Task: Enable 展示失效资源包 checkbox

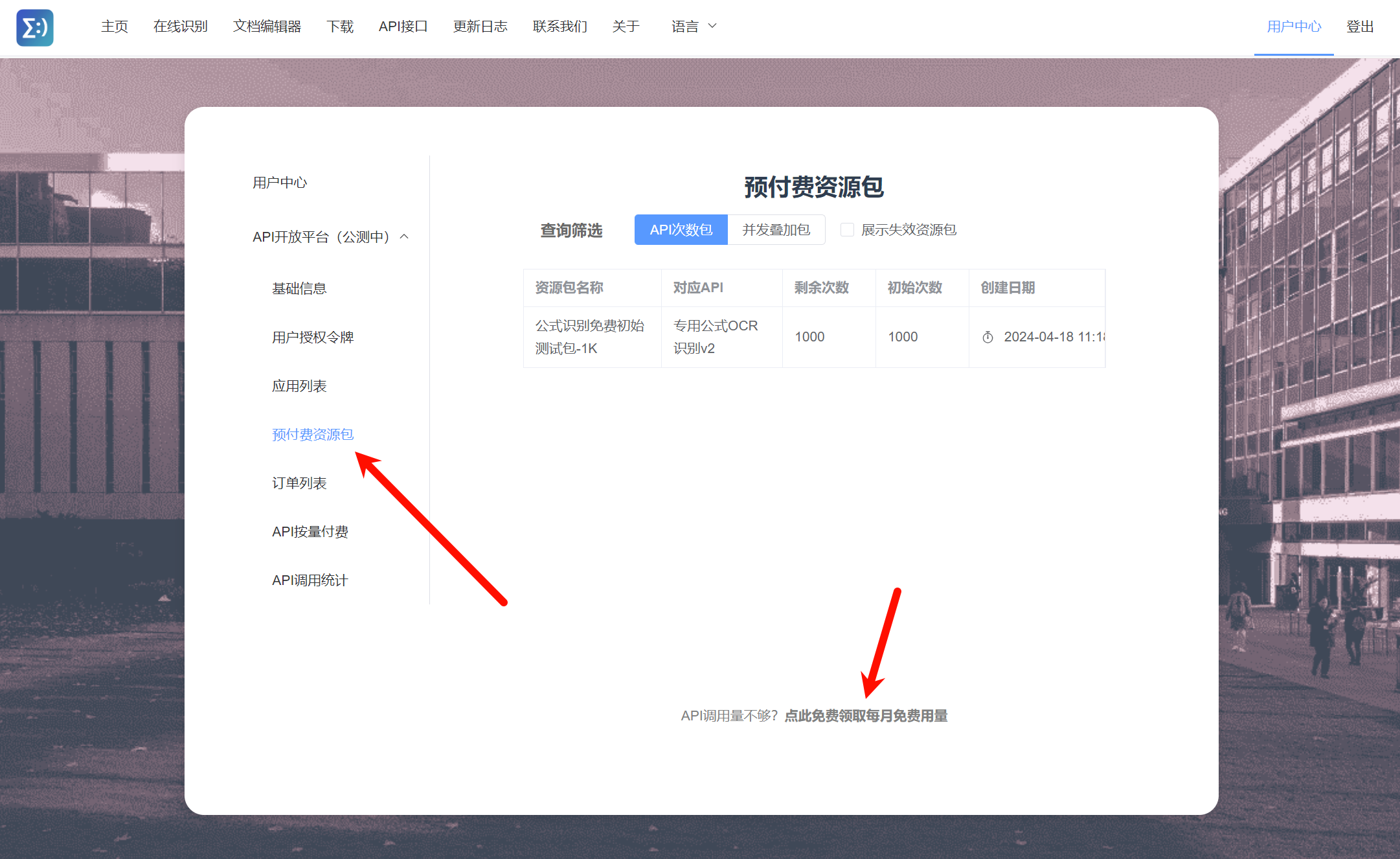Action: point(847,230)
